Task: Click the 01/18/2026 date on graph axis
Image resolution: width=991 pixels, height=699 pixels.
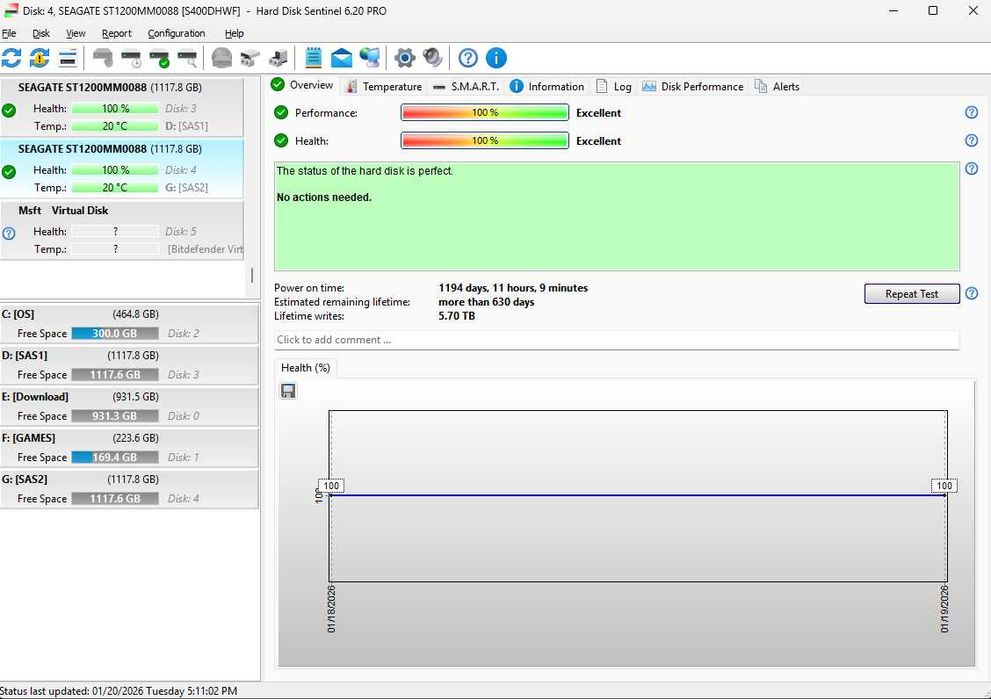Action: pos(332,609)
